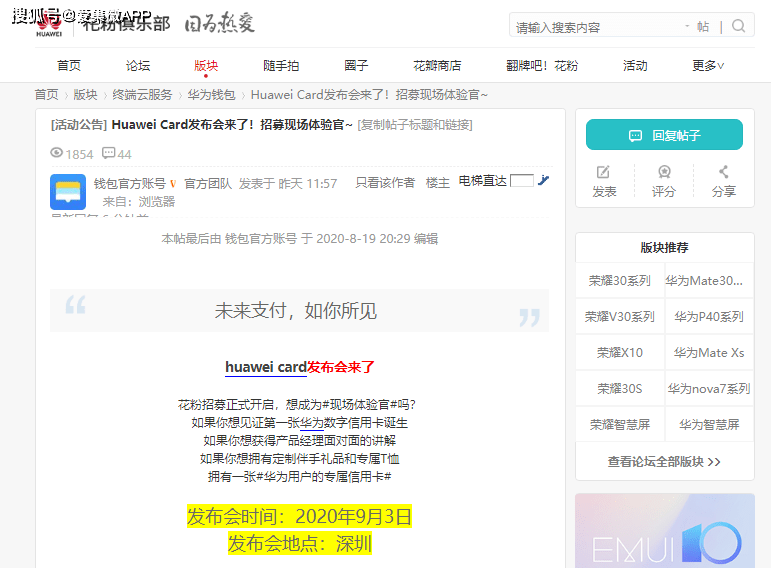
Task: Open 华为P40系列 board
Action: (x=709, y=317)
